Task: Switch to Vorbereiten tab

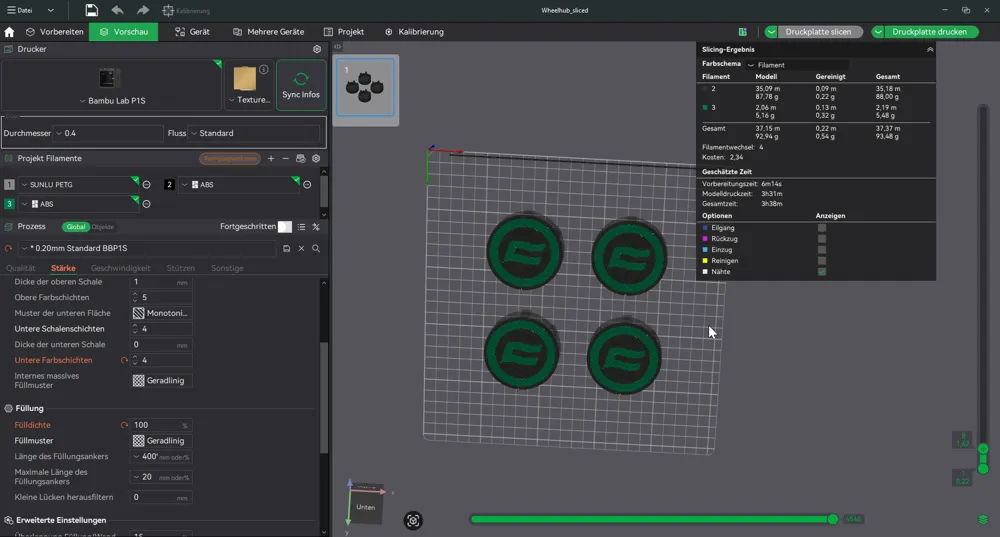Action: coord(55,32)
